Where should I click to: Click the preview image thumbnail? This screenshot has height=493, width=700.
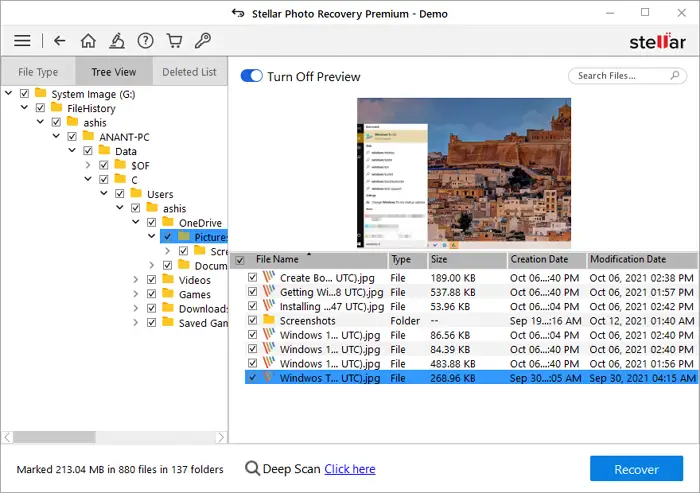click(x=464, y=173)
